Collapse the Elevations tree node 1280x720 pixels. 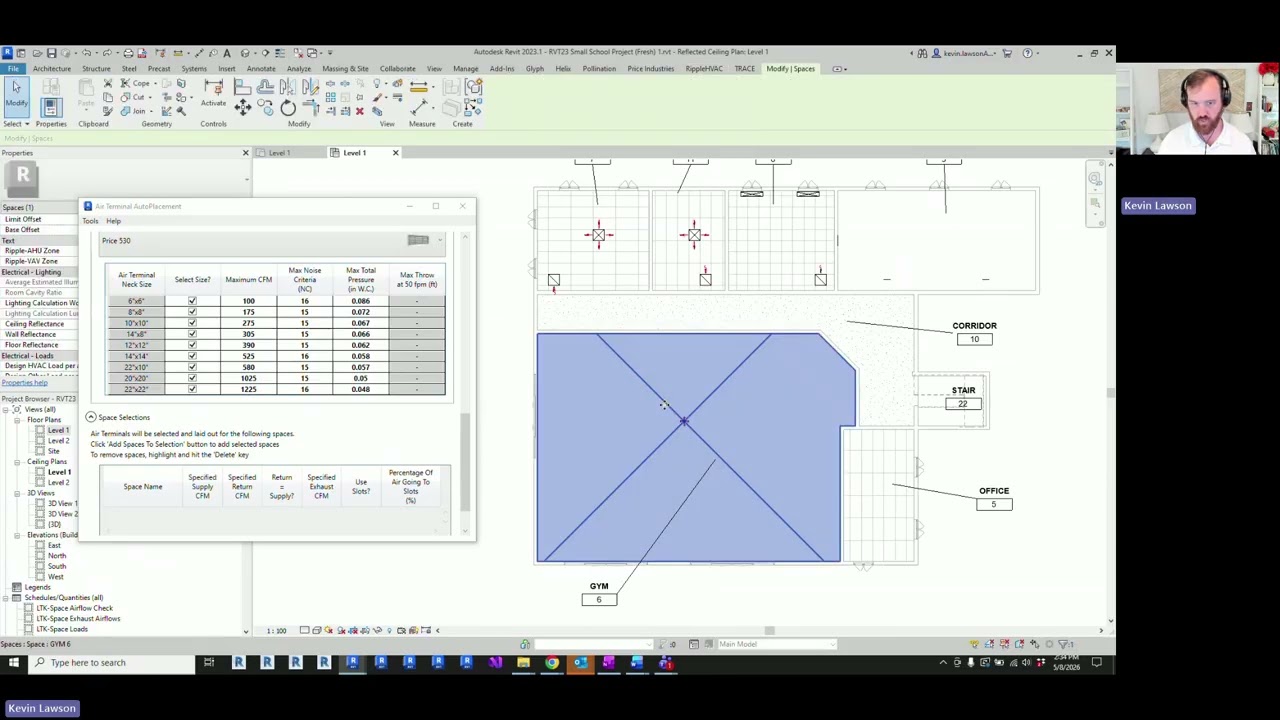[x=19, y=535]
